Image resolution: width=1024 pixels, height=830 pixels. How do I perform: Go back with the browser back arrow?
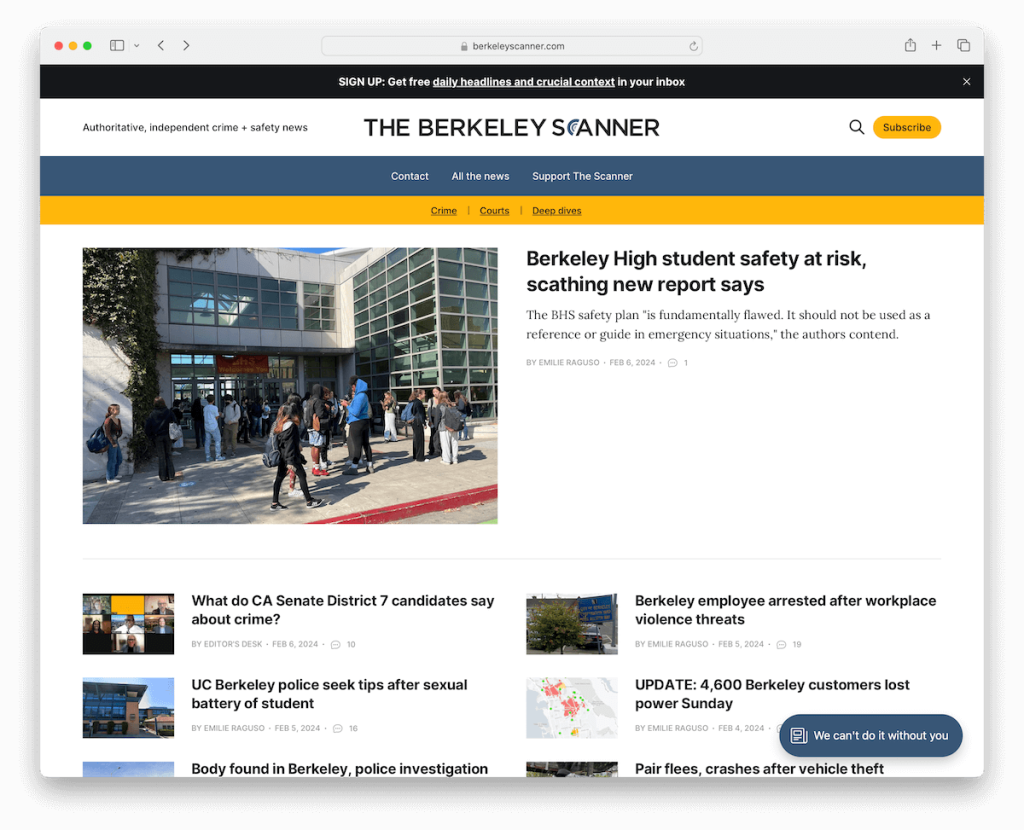161,46
